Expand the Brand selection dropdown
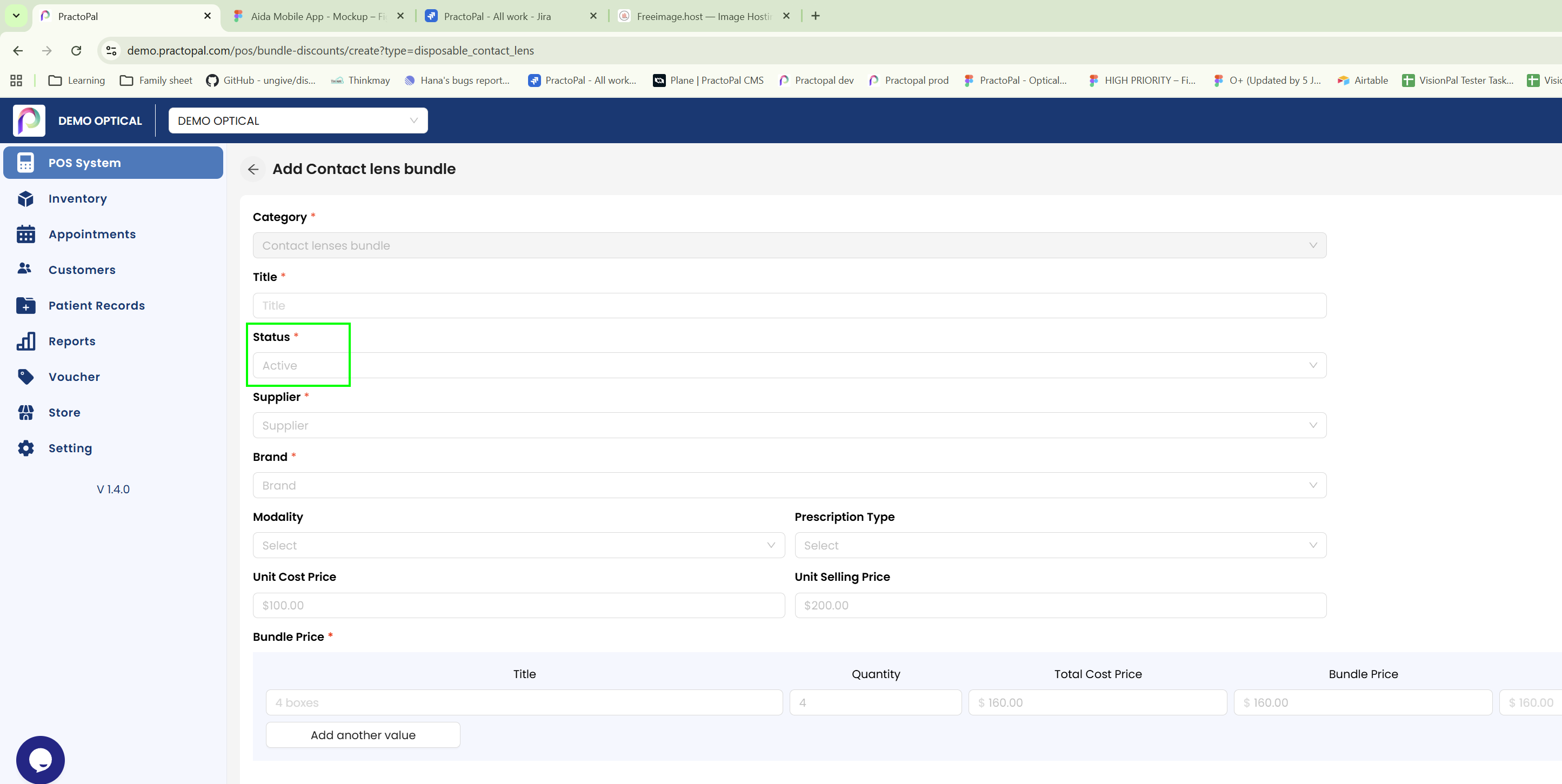The width and height of the screenshot is (1562, 784). [788, 486]
